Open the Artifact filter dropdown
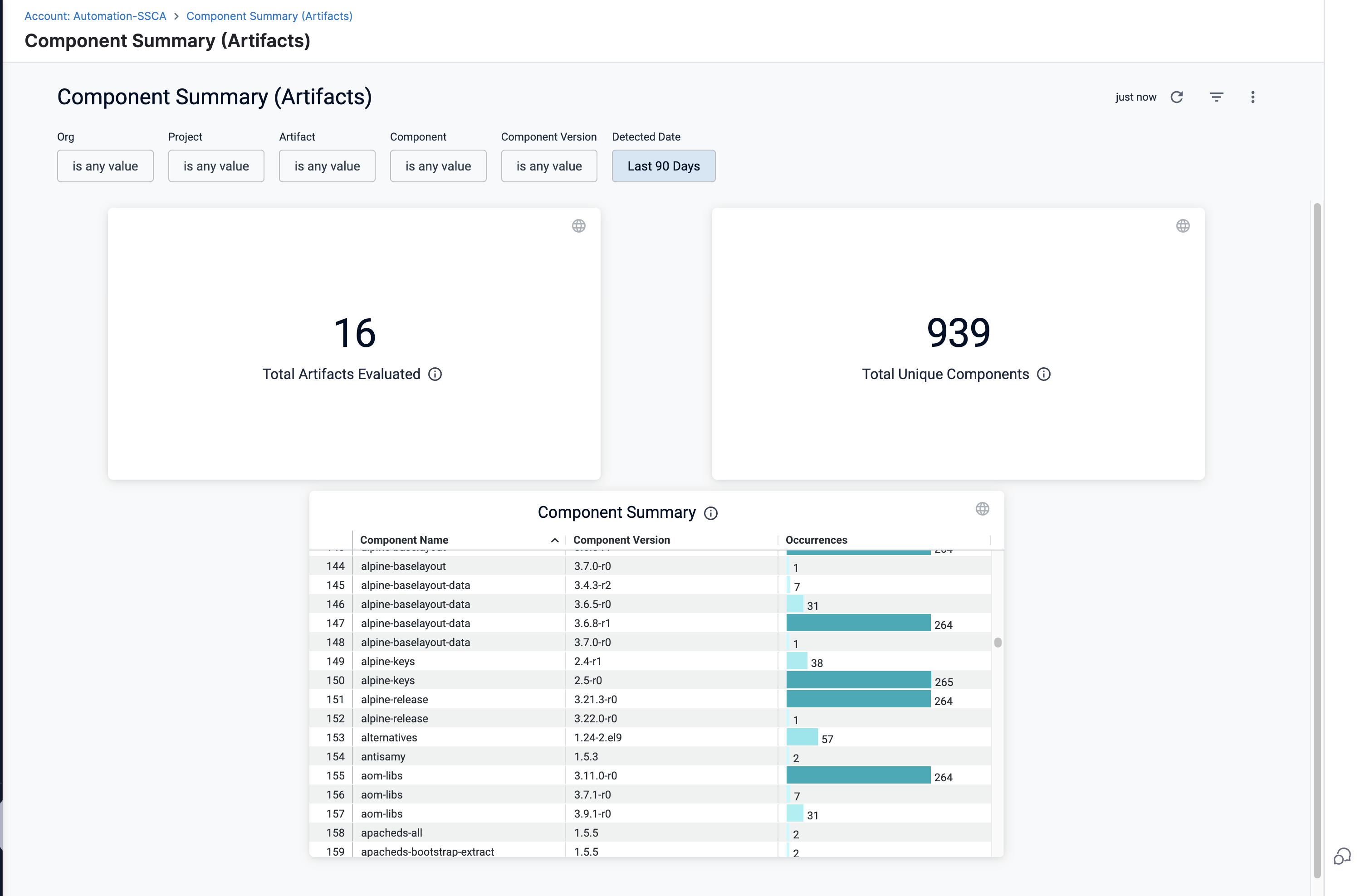Screen dimensions: 1360x896 pos(327,166)
